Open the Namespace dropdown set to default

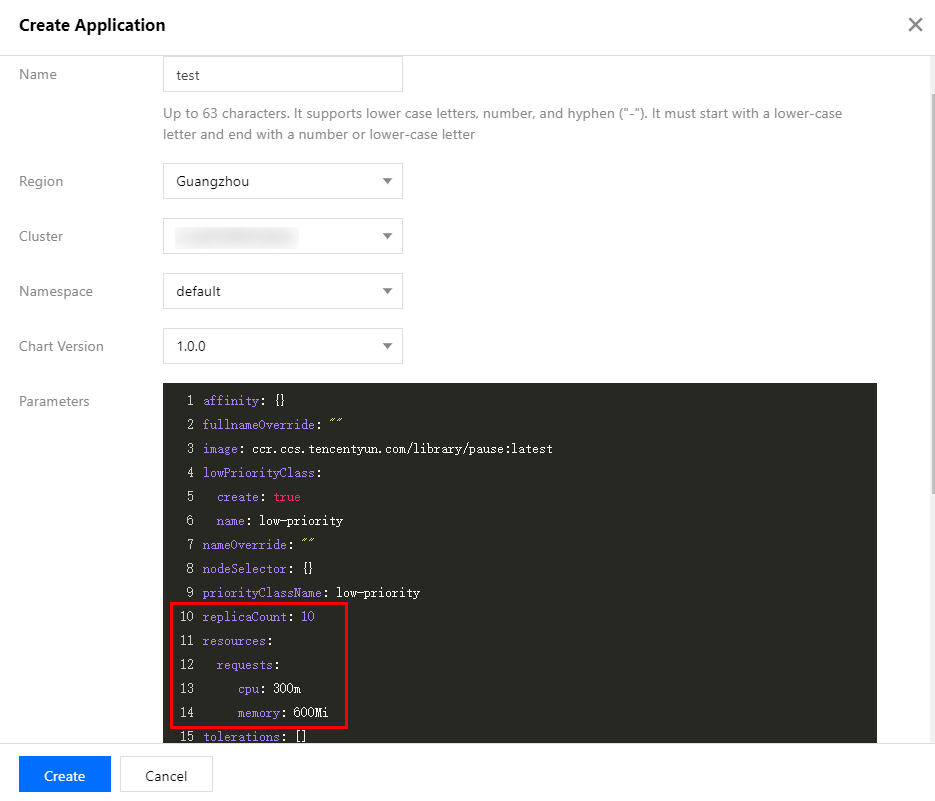point(282,291)
